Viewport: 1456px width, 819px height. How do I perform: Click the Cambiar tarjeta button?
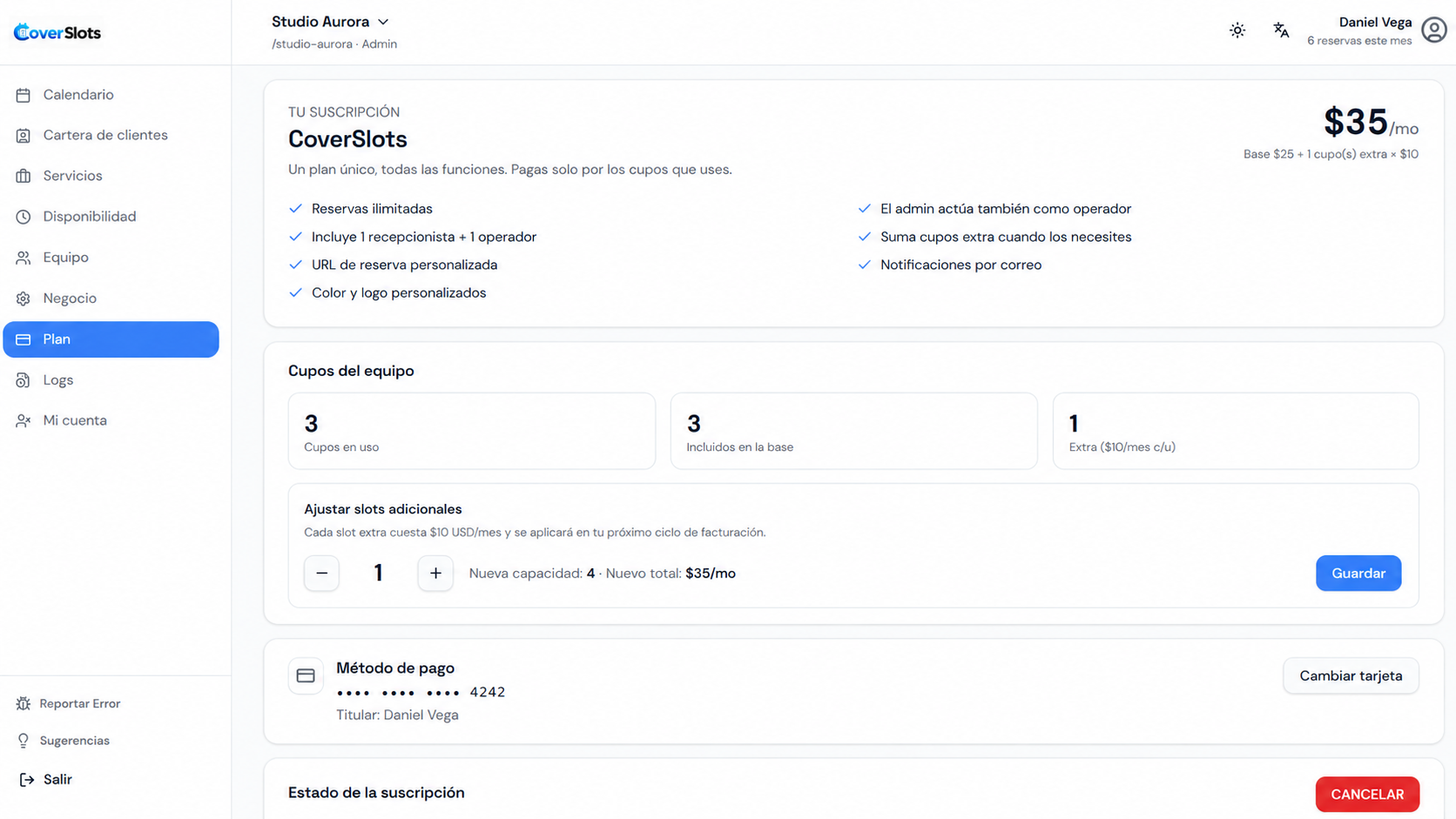[x=1351, y=676]
